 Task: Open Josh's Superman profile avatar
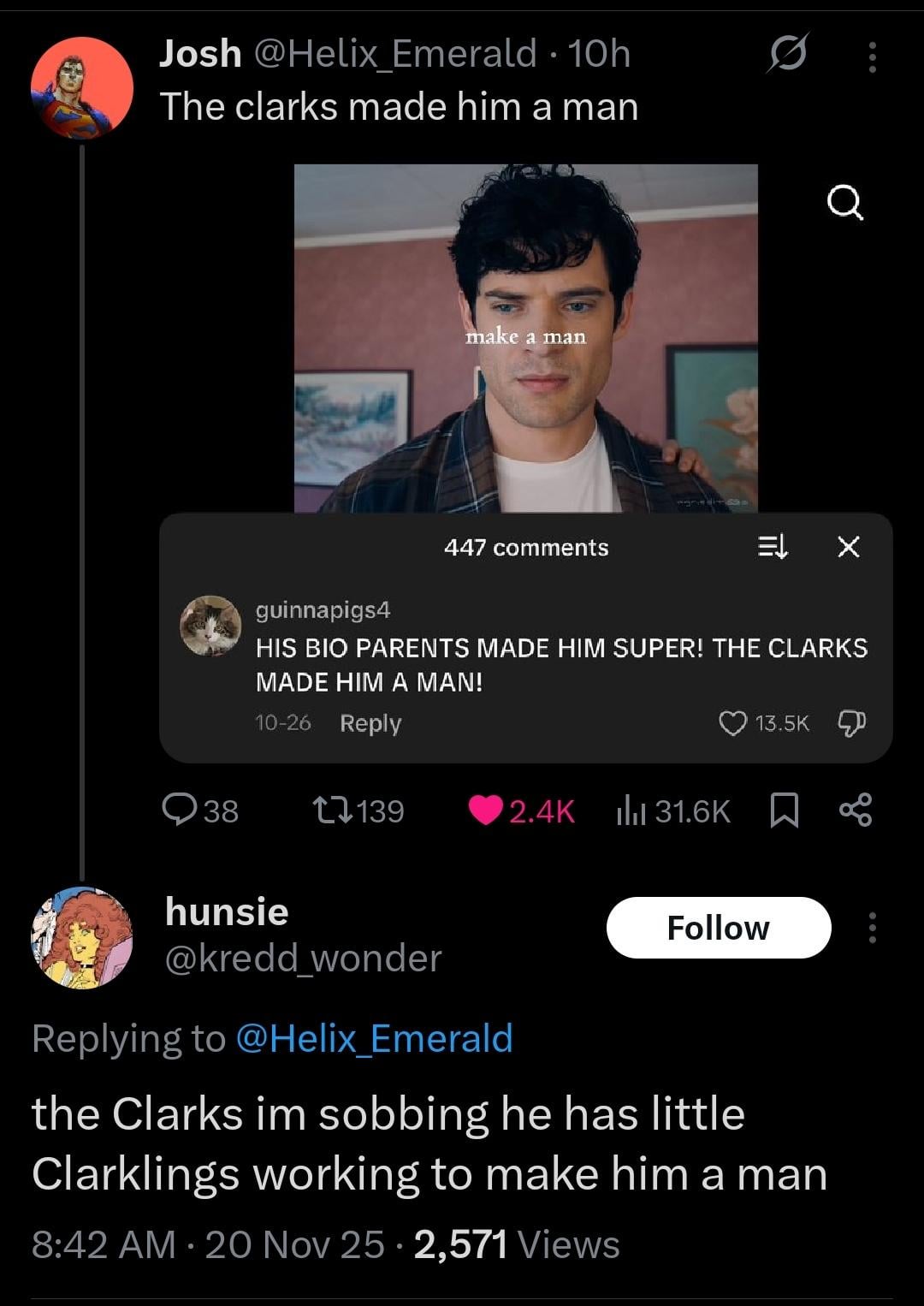pyautogui.click(x=82, y=87)
